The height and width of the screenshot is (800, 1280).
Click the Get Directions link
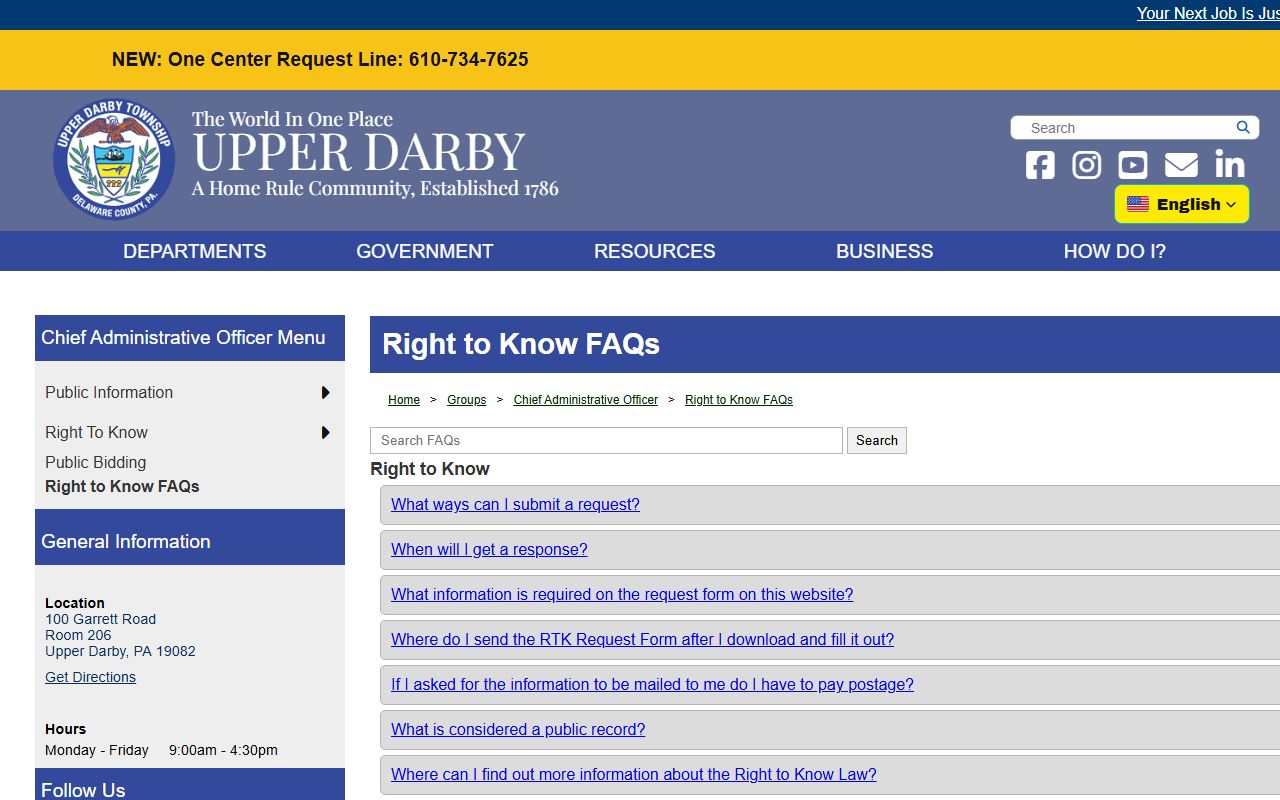[x=90, y=677]
